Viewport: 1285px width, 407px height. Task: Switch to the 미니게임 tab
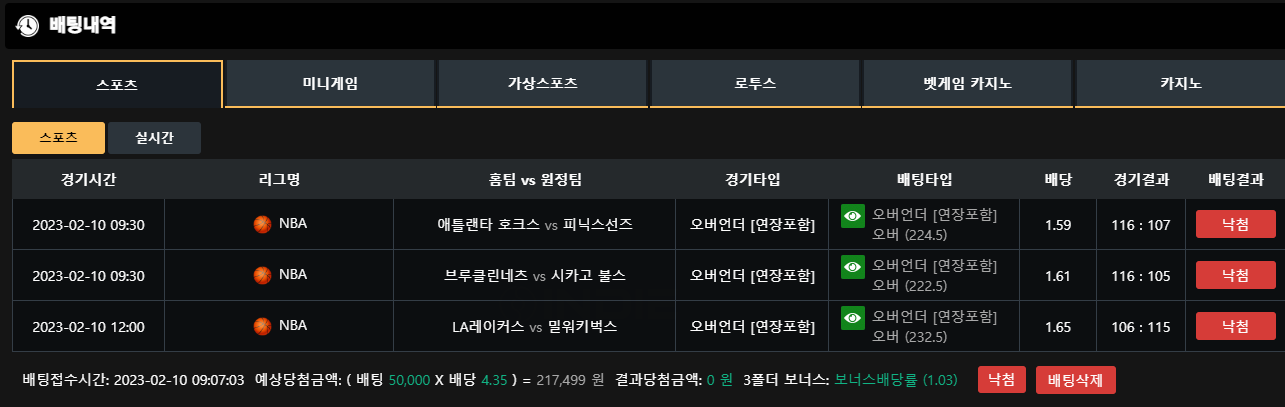[x=330, y=84]
